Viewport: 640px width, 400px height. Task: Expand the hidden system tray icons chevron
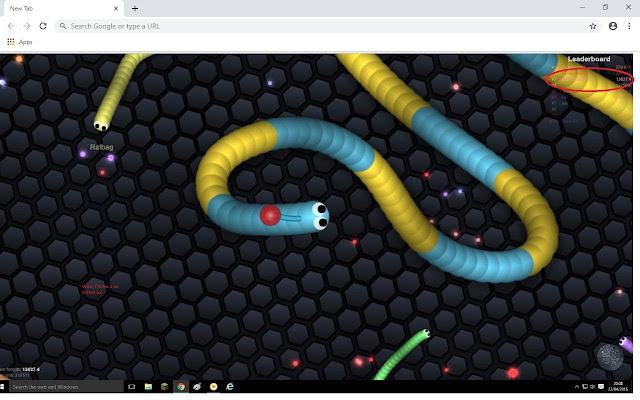click(x=576, y=387)
